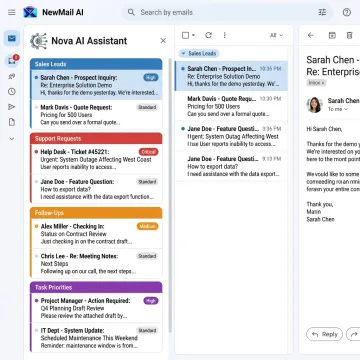
Task: Open the snoozed clock sidebar icon
Action: [x=12, y=92]
